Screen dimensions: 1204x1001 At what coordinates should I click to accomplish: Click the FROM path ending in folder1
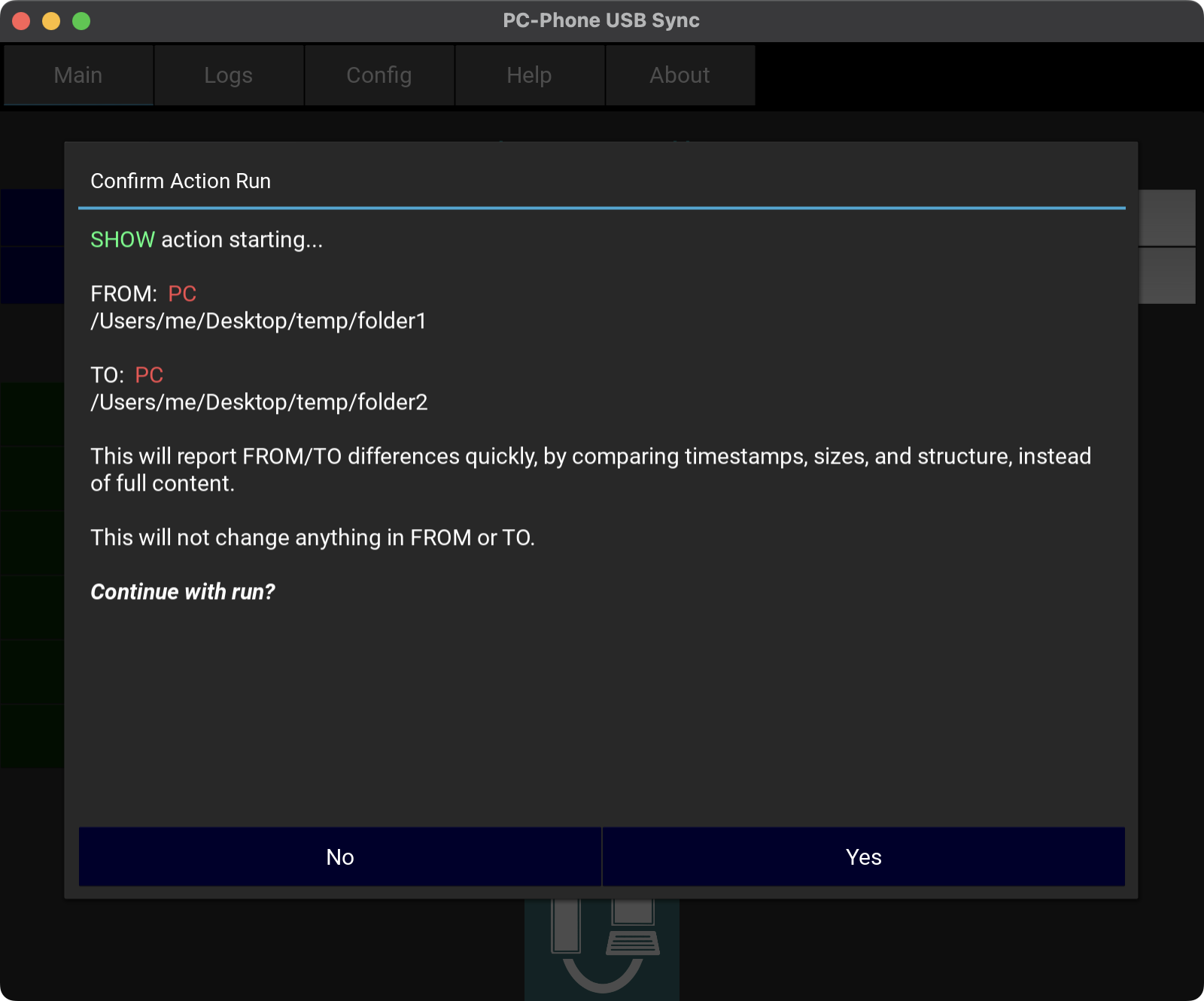[258, 321]
